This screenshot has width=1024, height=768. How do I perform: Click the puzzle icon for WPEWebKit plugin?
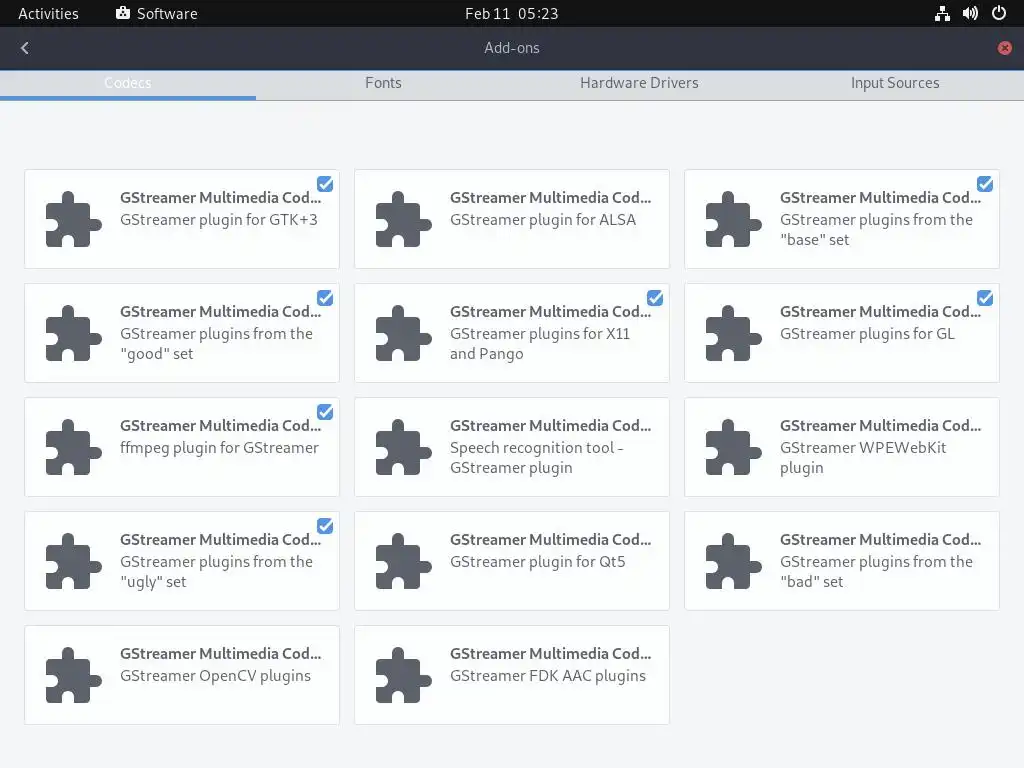pos(733,447)
